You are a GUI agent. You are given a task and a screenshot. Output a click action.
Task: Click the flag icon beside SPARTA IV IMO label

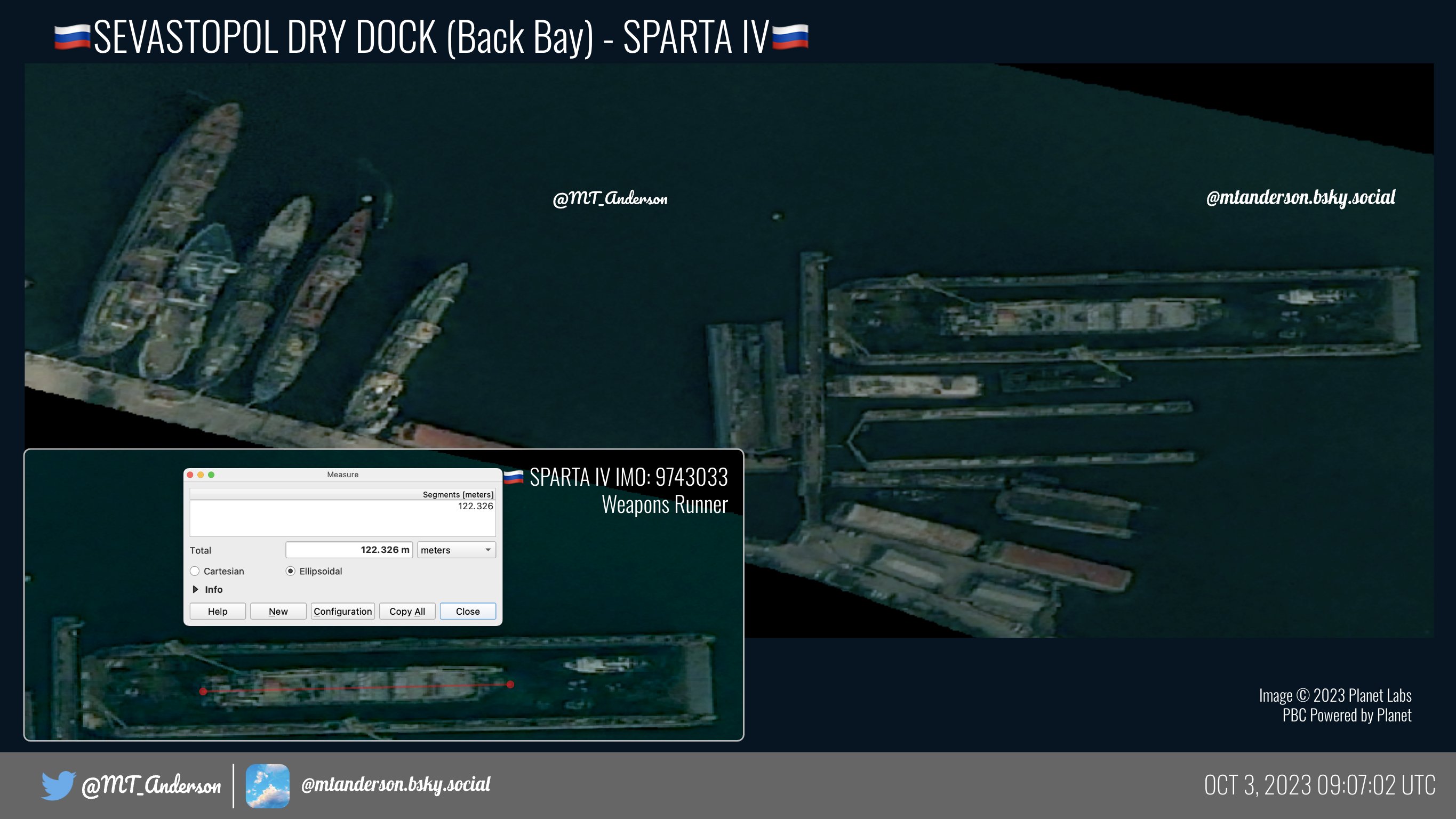coord(513,478)
